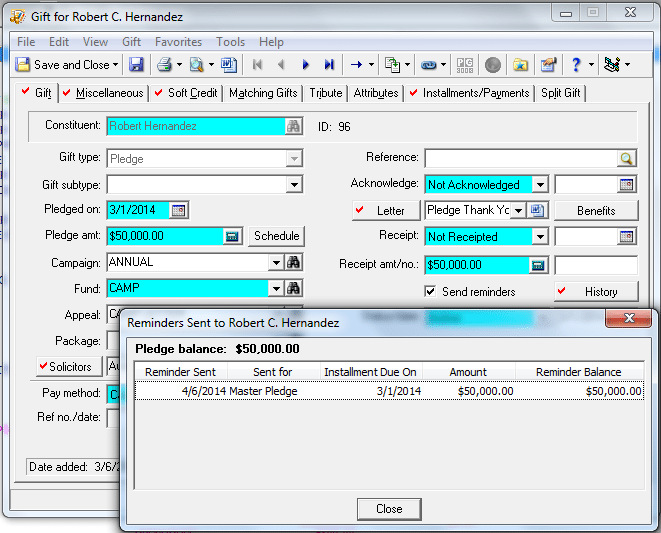Image resolution: width=661 pixels, height=533 pixels.
Task: Switch to the Miscellaneous tab
Action: pyautogui.click(x=103, y=93)
